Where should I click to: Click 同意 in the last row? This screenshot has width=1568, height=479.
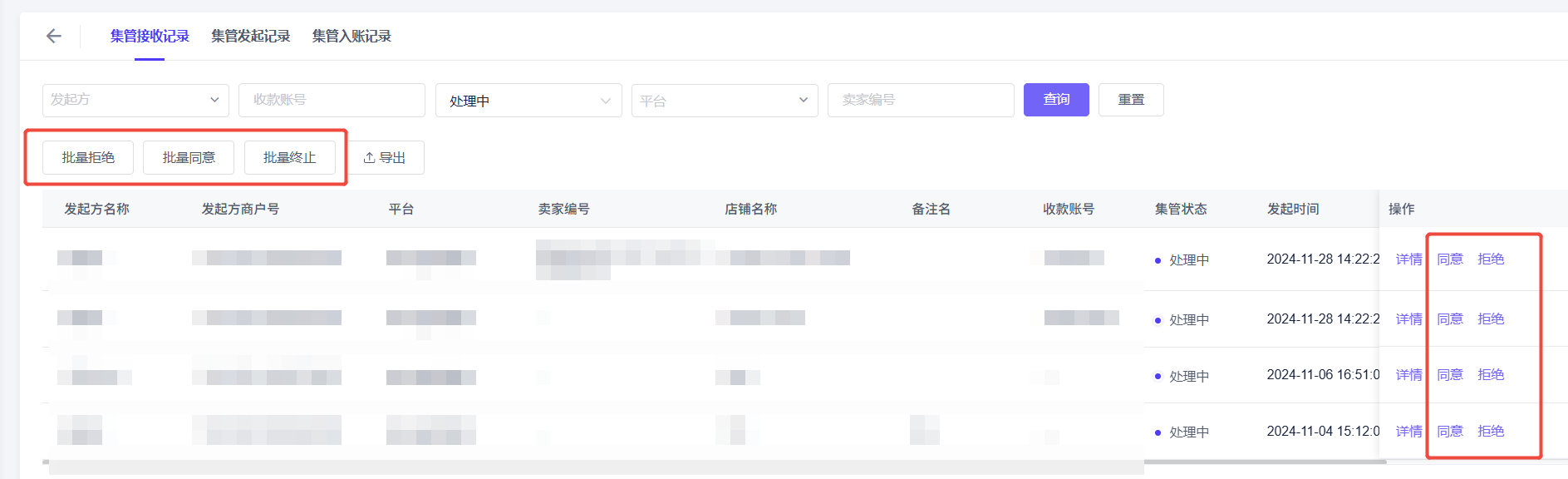(x=1450, y=432)
